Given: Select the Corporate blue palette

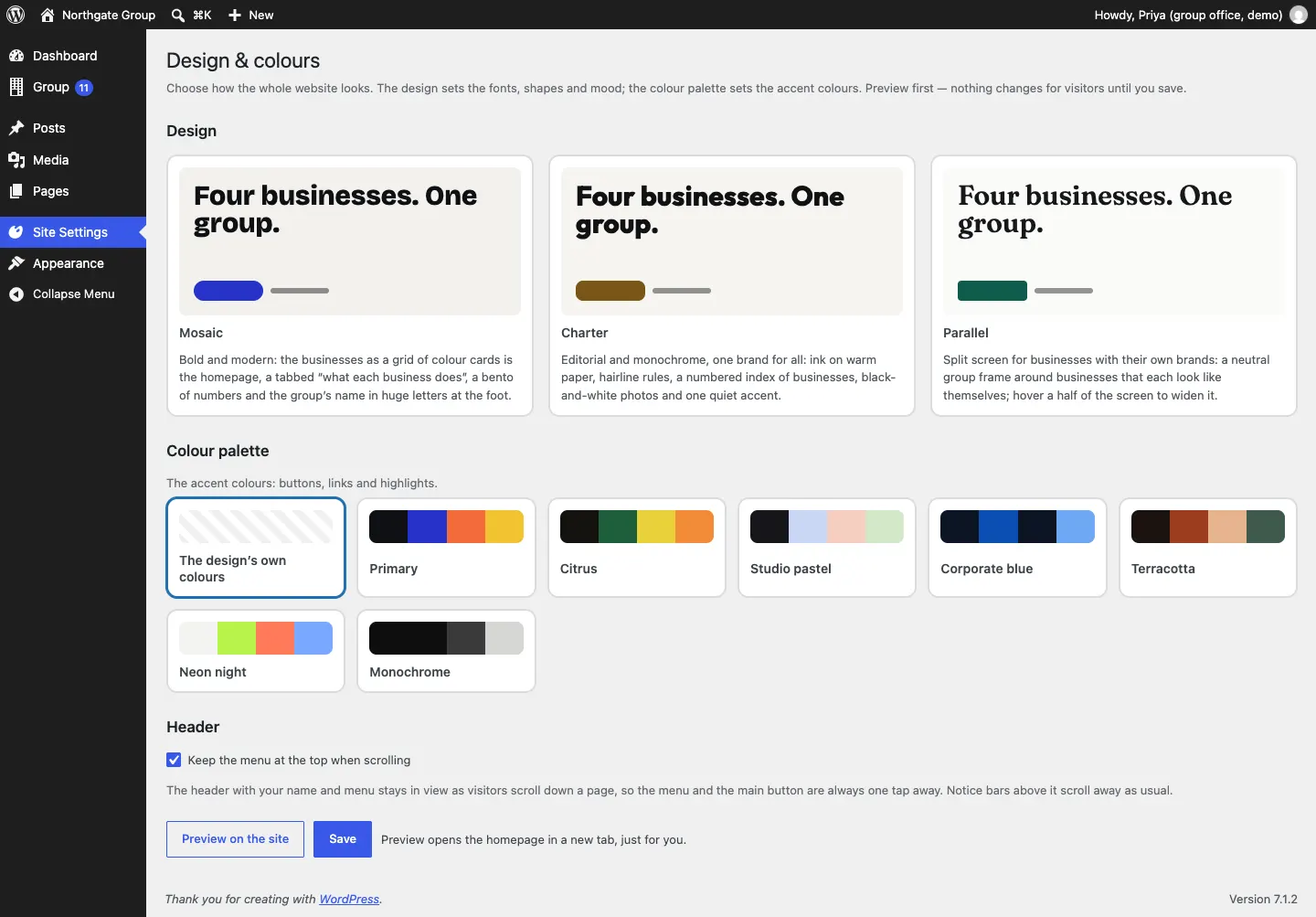Looking at the screenshot, I should pyautogui.click(x=1017, y=547).
